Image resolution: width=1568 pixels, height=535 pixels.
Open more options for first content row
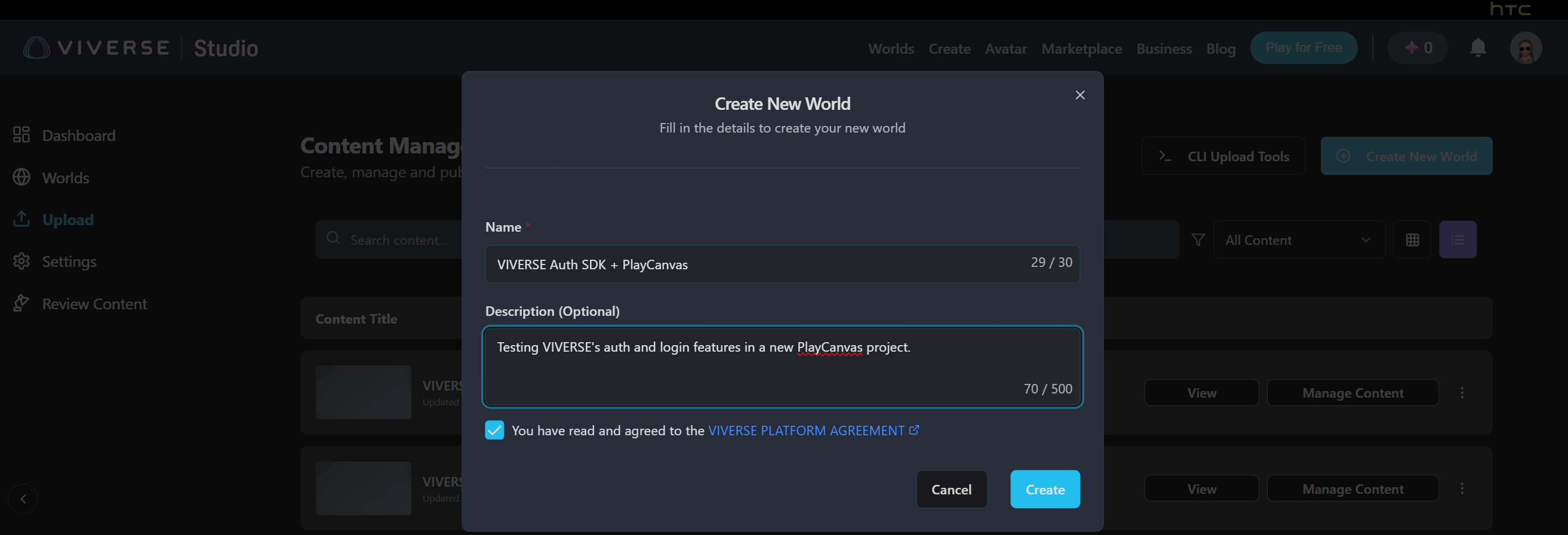point(1462,392)
